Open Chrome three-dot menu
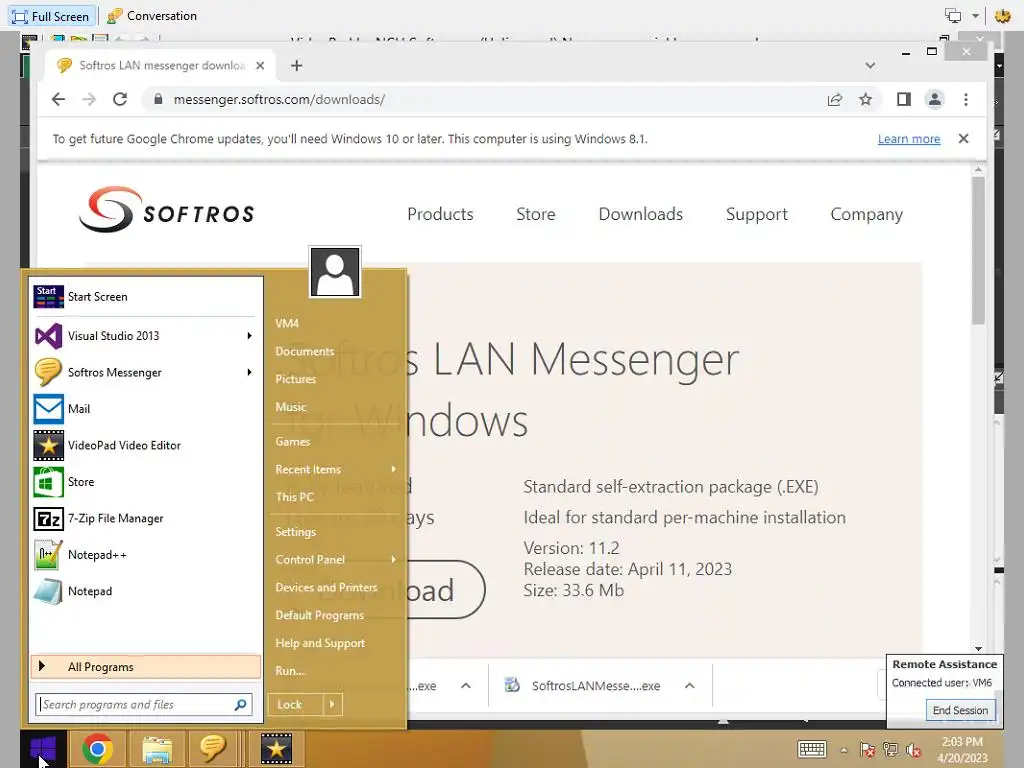 (x=966, y=99)
